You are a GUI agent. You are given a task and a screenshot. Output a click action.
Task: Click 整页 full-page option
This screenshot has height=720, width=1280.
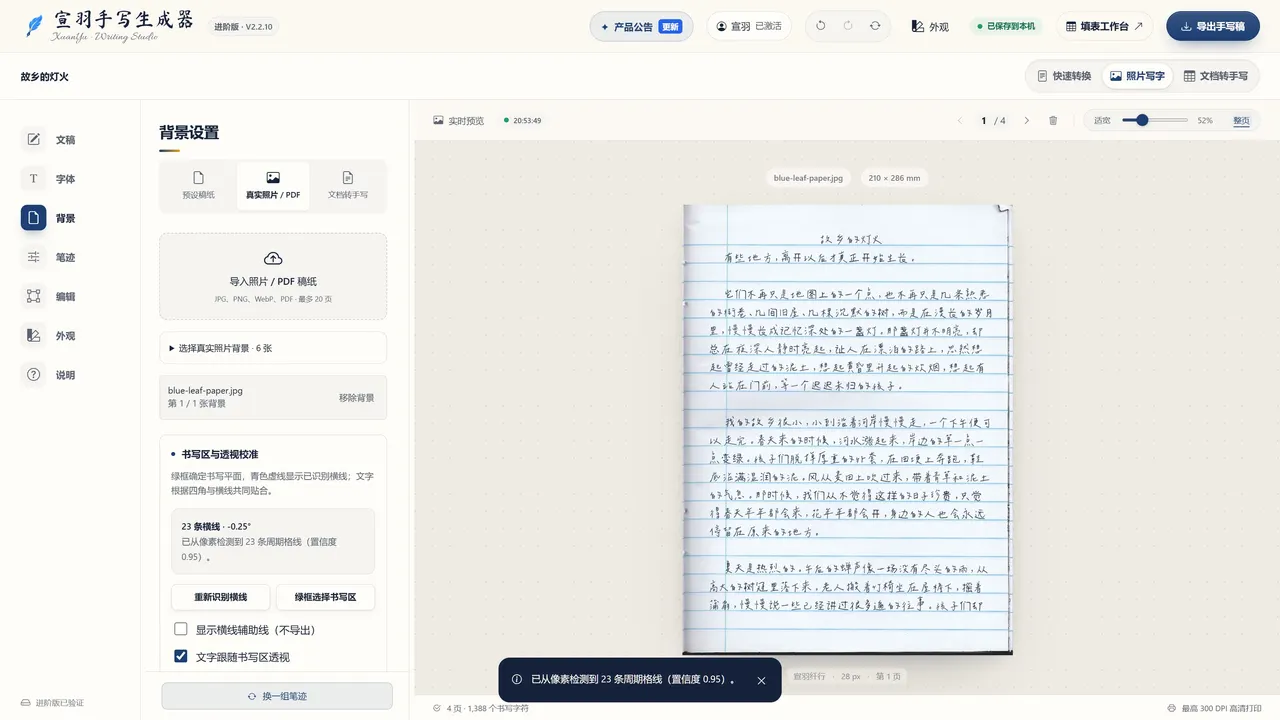(x=1241, y=121)
